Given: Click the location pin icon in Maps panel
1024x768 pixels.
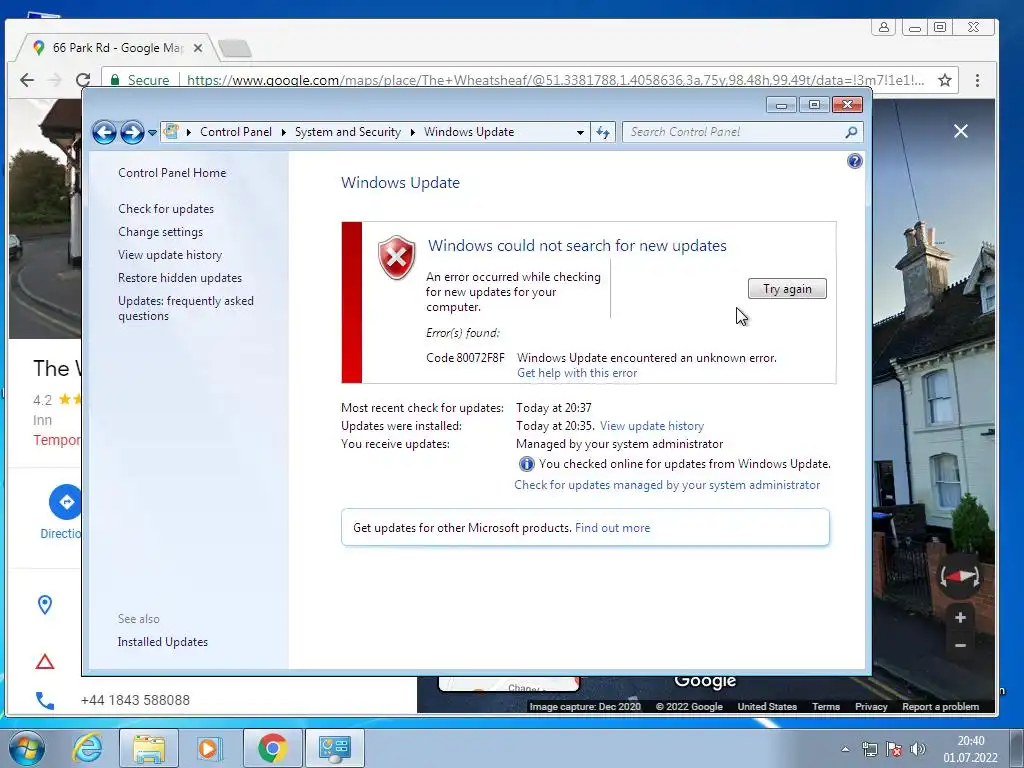Looking at the screenshot, I should click(44, 605).
